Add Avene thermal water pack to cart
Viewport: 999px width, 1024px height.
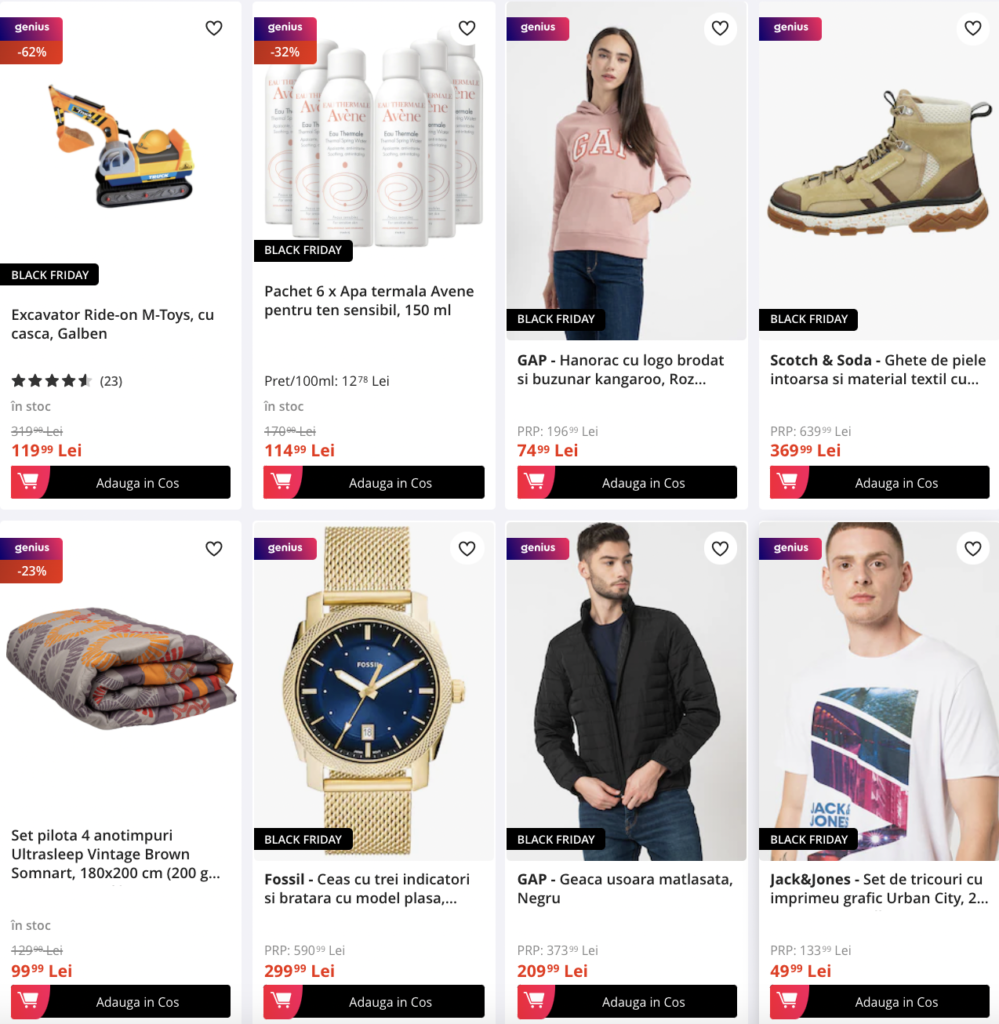click(374, 482)
